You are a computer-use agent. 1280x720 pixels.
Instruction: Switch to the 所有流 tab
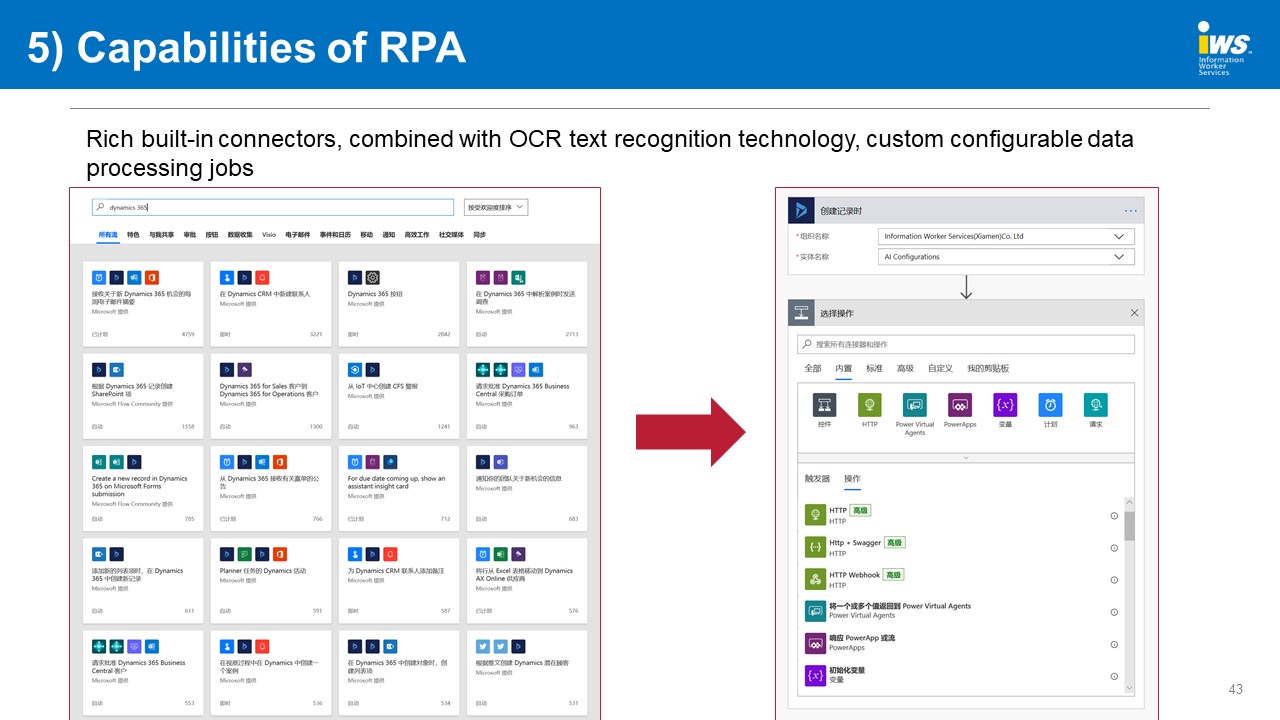[108, 235]
